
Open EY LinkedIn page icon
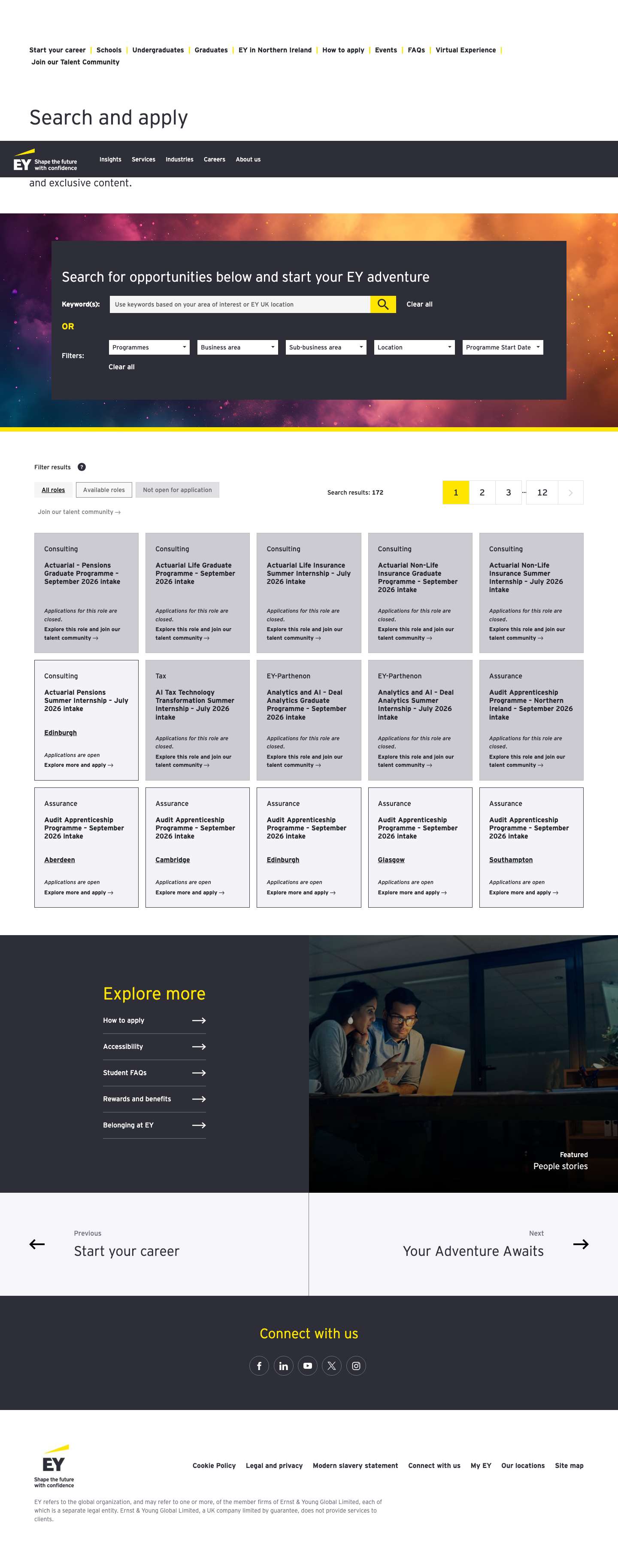(x=283, y=1366)
